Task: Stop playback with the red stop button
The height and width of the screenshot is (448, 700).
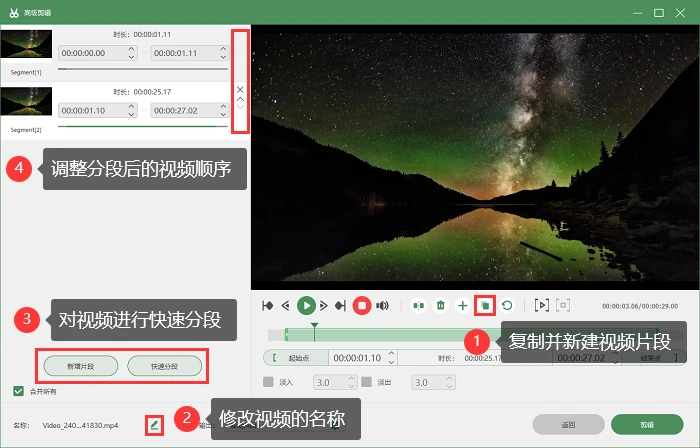Action: (362, 306)
